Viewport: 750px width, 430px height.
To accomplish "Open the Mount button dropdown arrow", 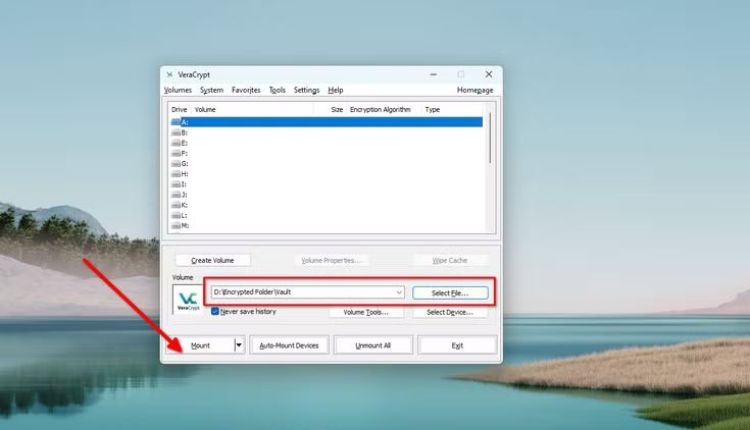I will (x=239, y=345).
